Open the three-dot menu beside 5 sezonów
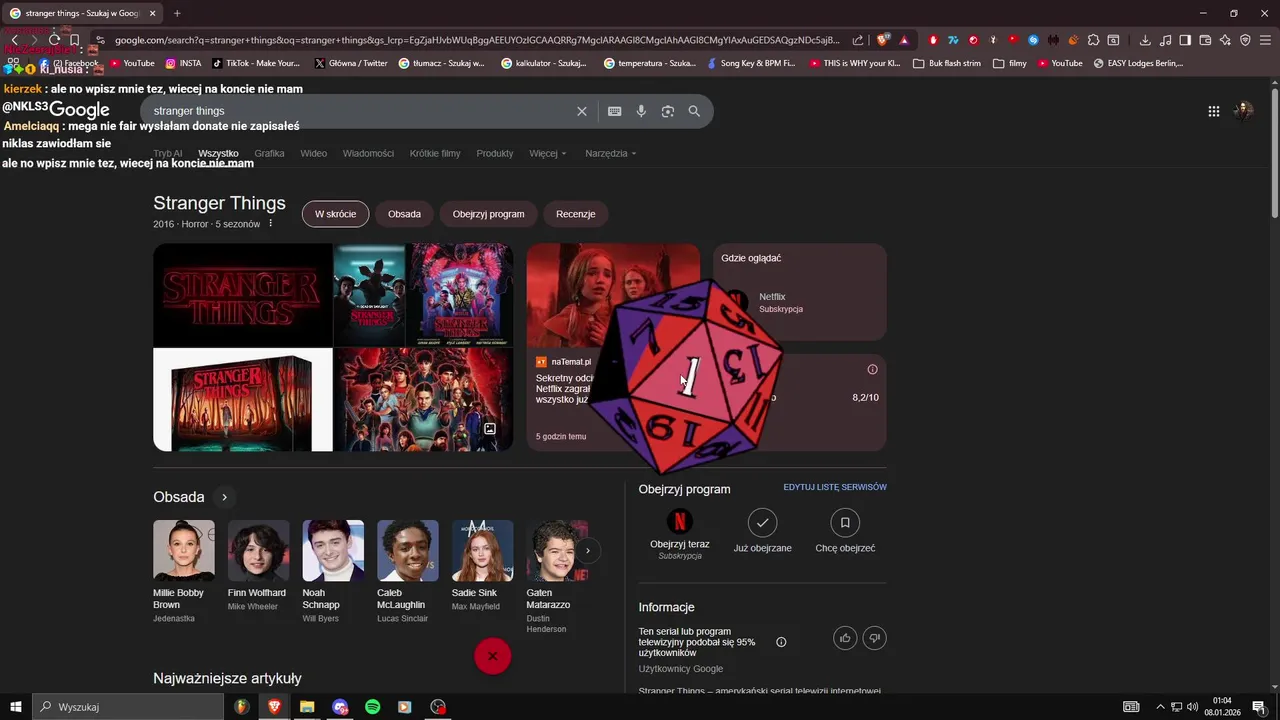 coord(270,223)
